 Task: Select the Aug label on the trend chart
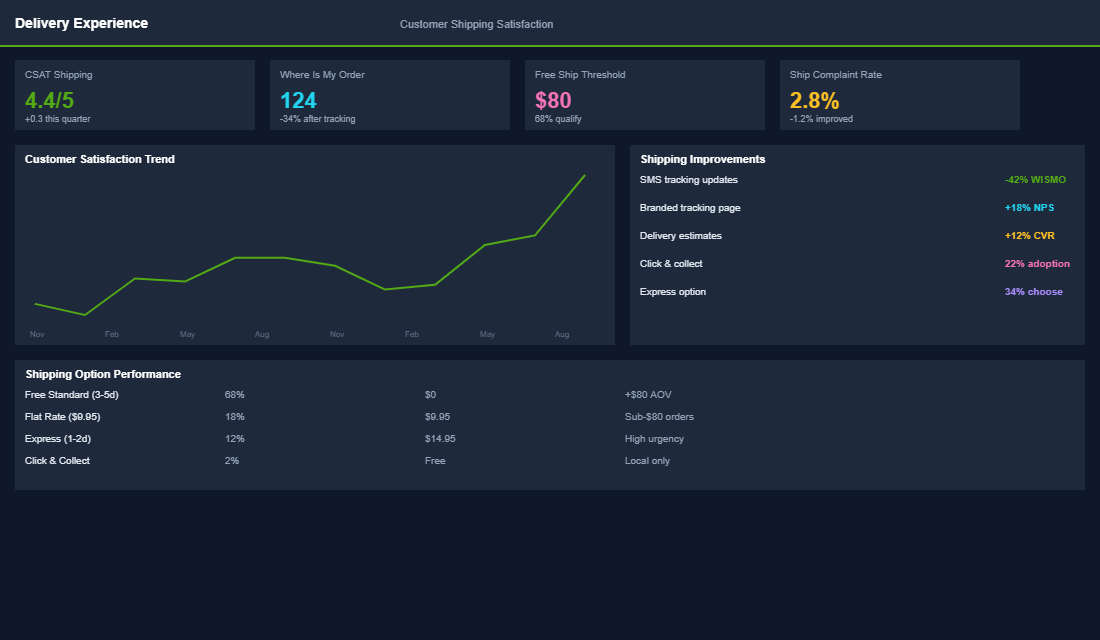point(562,333)
